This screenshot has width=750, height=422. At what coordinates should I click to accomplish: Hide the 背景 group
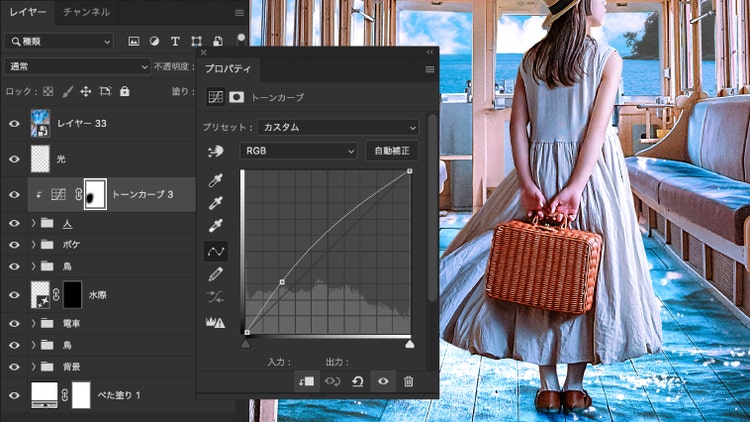[x=14, y=366]
